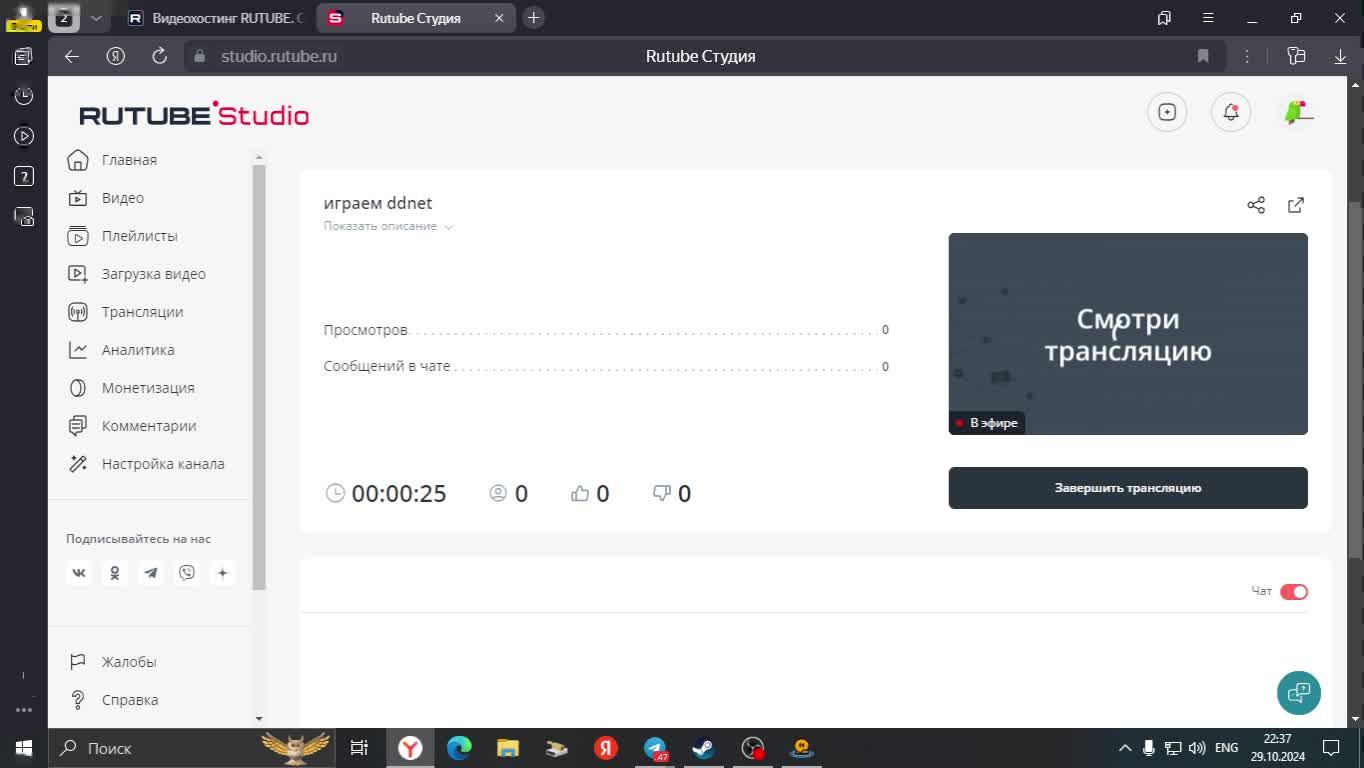Viewport: 1364px width, 768px height.
Task: Show hidden system tray icons chevron
Action: pyautogui.click(x=1125, y=748)
